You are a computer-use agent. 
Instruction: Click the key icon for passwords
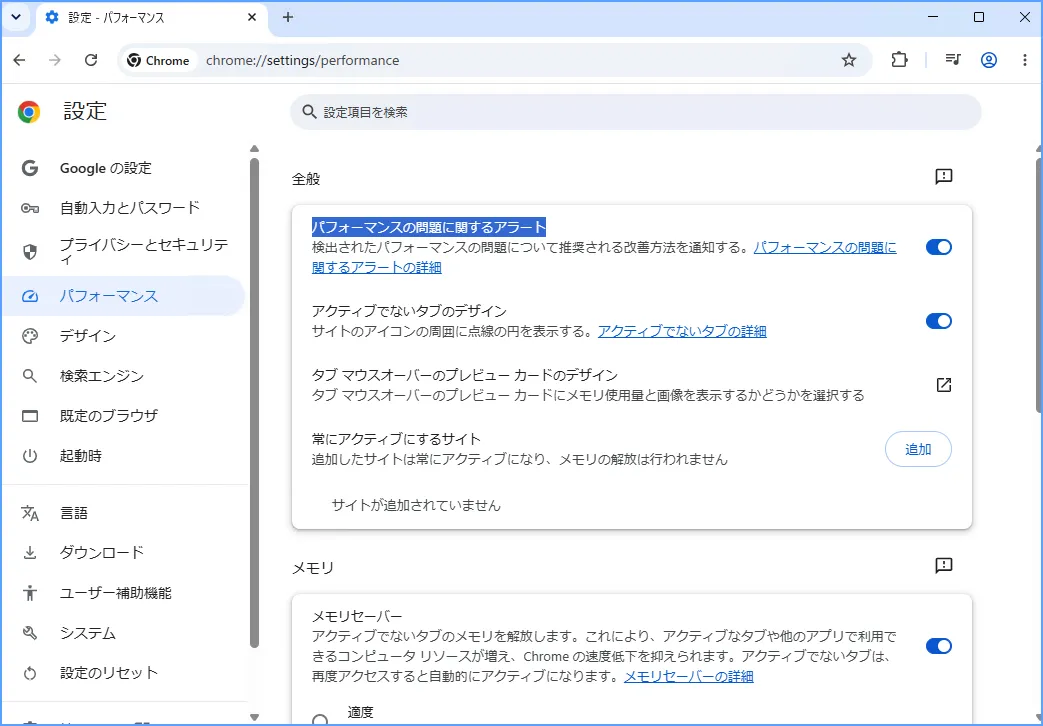pyautogui.click(x=30, y=208)
